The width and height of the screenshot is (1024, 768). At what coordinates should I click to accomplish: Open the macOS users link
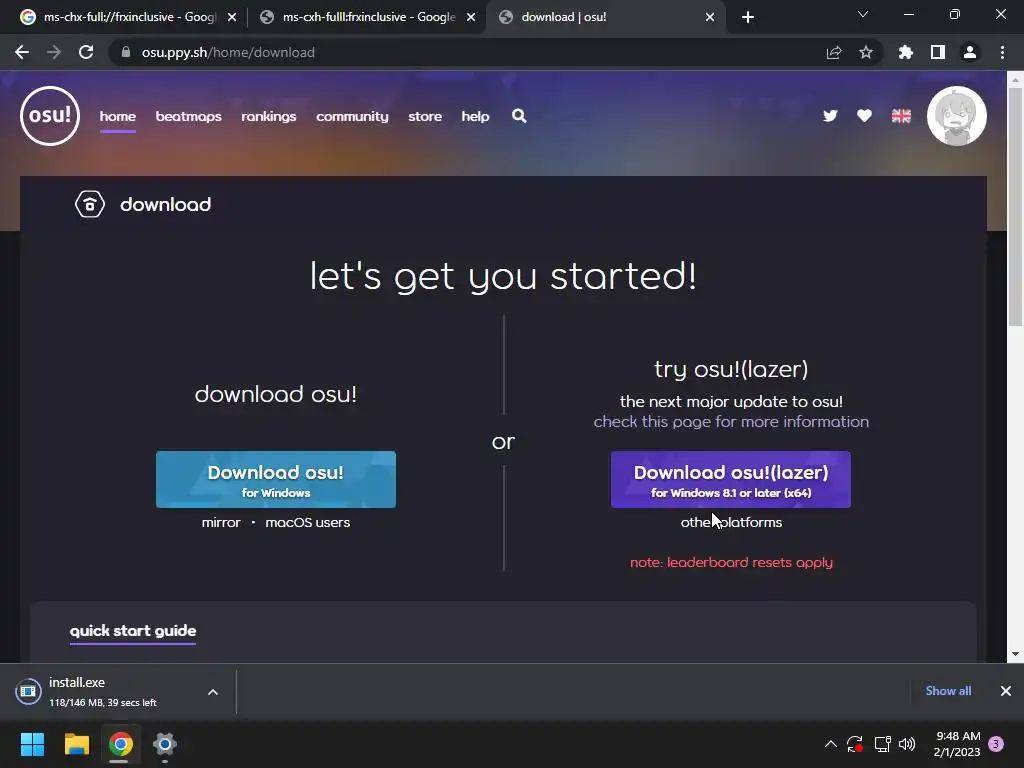click(308, 522)
